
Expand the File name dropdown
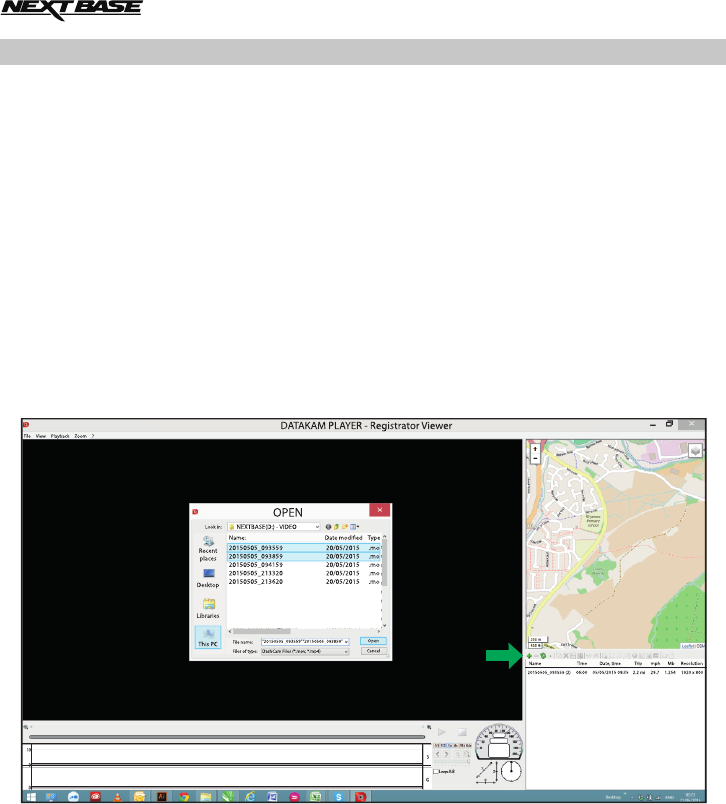(346, 641)
